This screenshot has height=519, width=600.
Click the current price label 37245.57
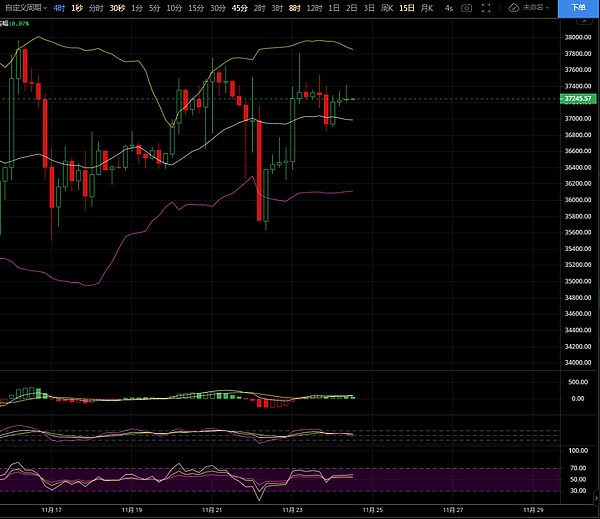(577, 99)
